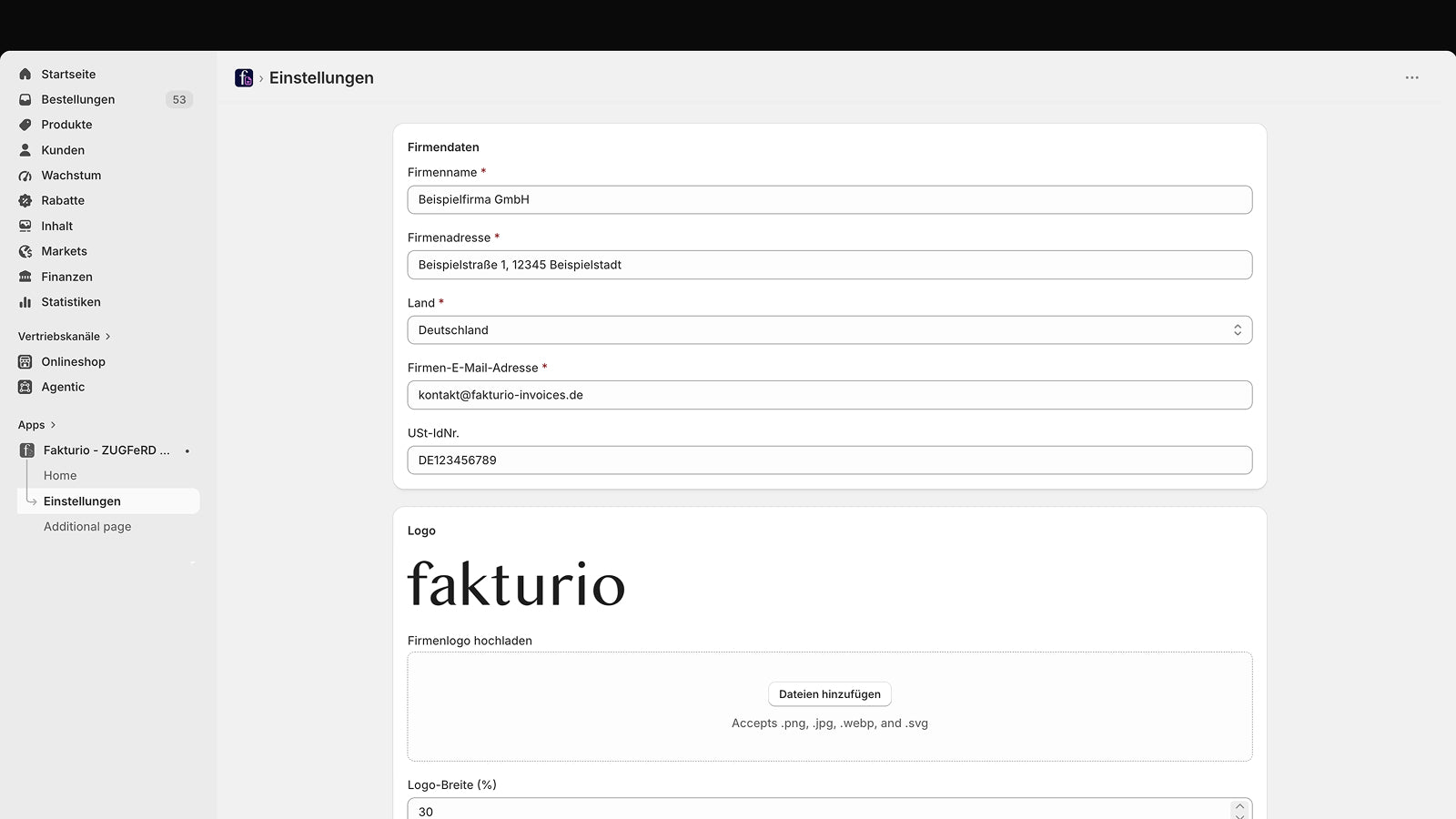The height and width of the screenshot is (819, 1456).
Task: Click the Produkte tag icon
Action: (x=25, y=125)
